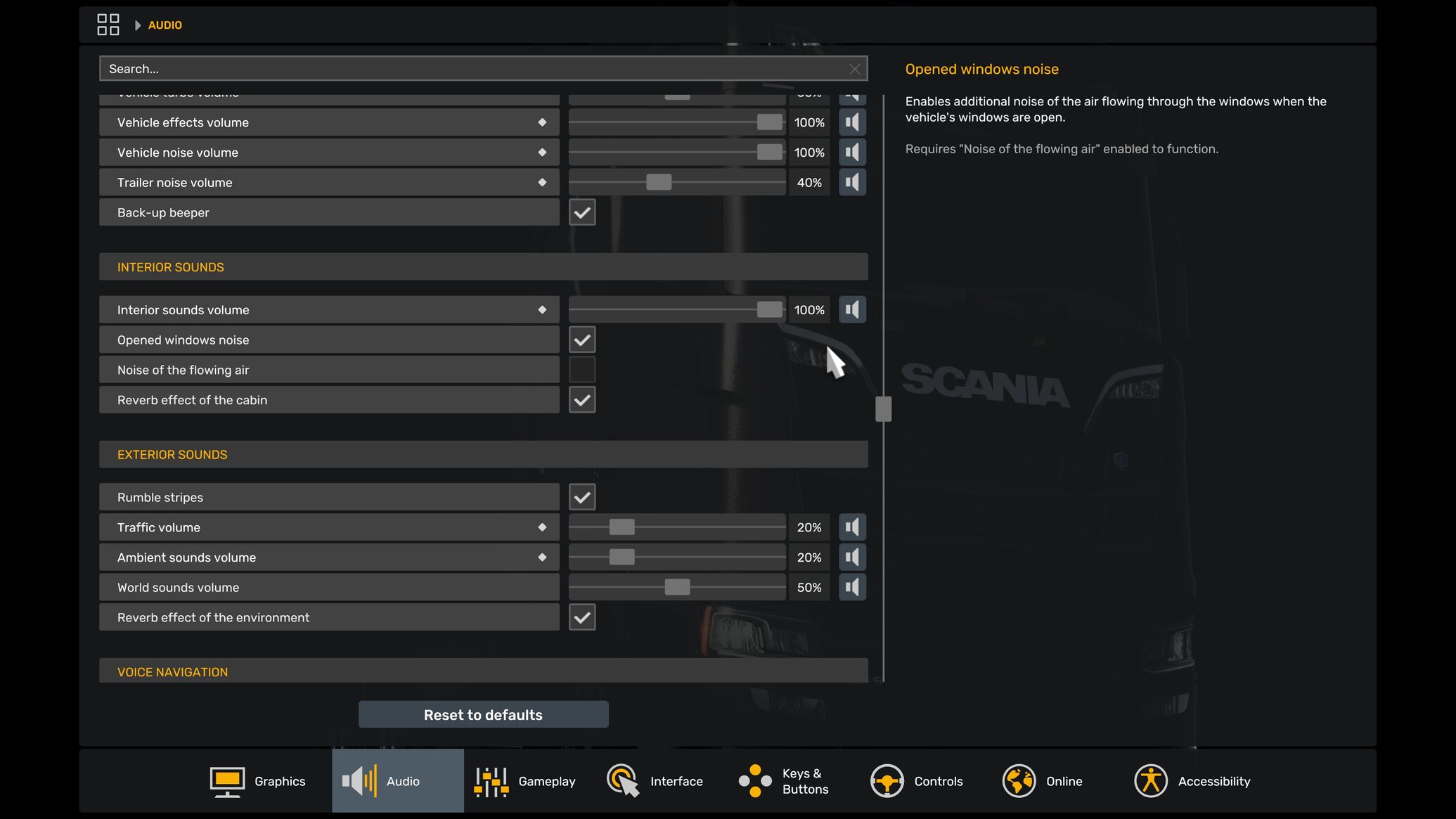This screenshot has height=819, width=1456.
Task: Mute World sounds volume speaker icon
Action: [x=852, y=588]
